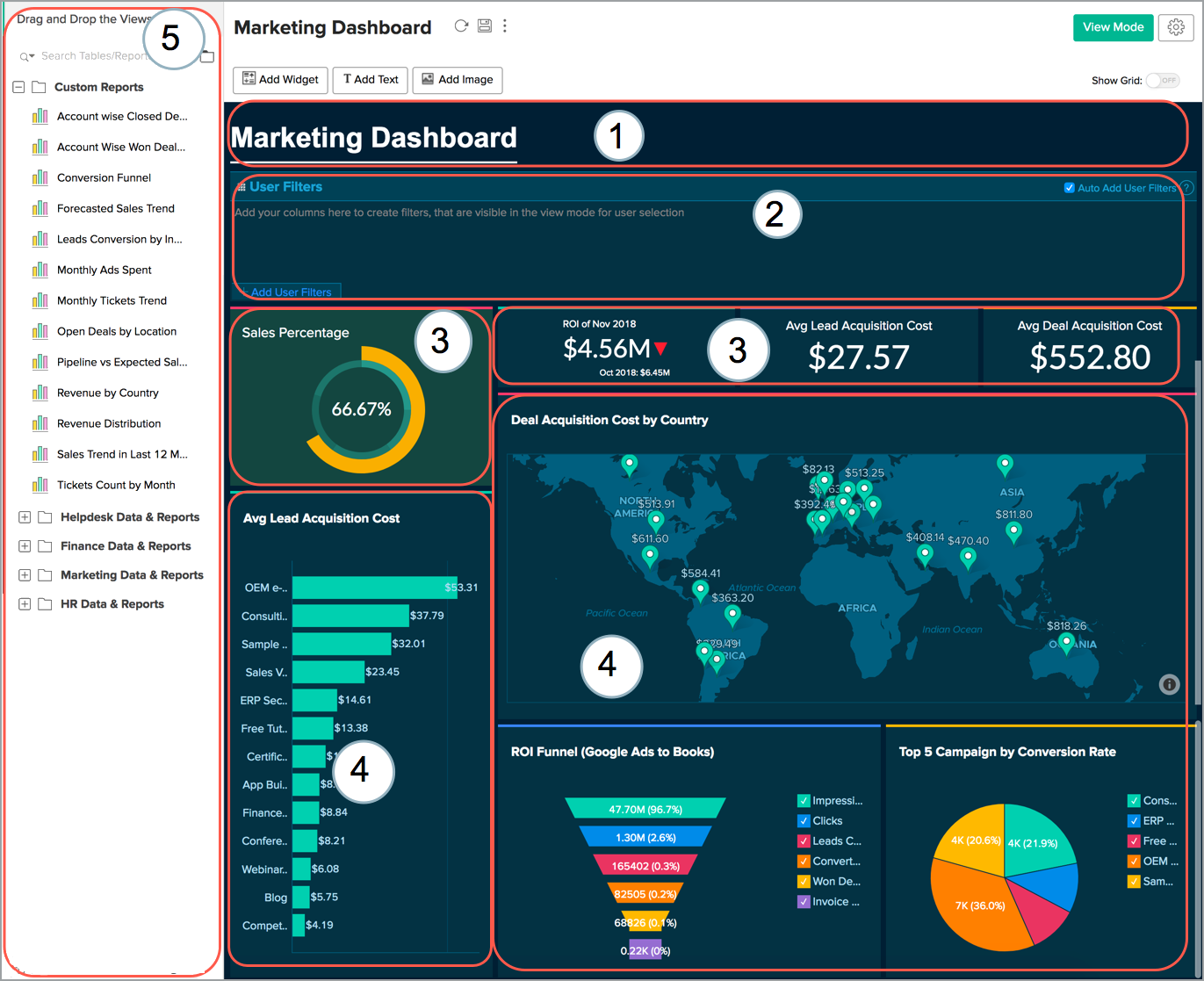
Task: Click the Conversion Funnel chart icon
Action: 40,177
